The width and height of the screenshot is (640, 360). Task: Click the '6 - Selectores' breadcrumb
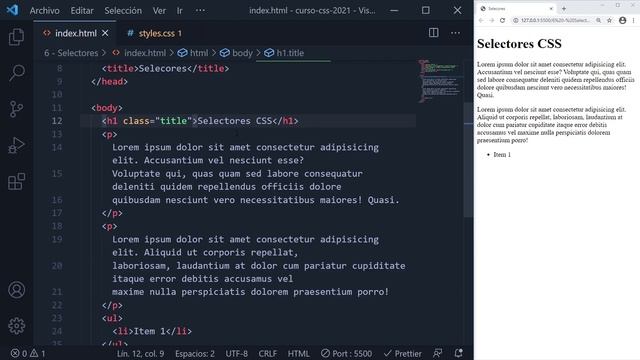tap(71, 53)
